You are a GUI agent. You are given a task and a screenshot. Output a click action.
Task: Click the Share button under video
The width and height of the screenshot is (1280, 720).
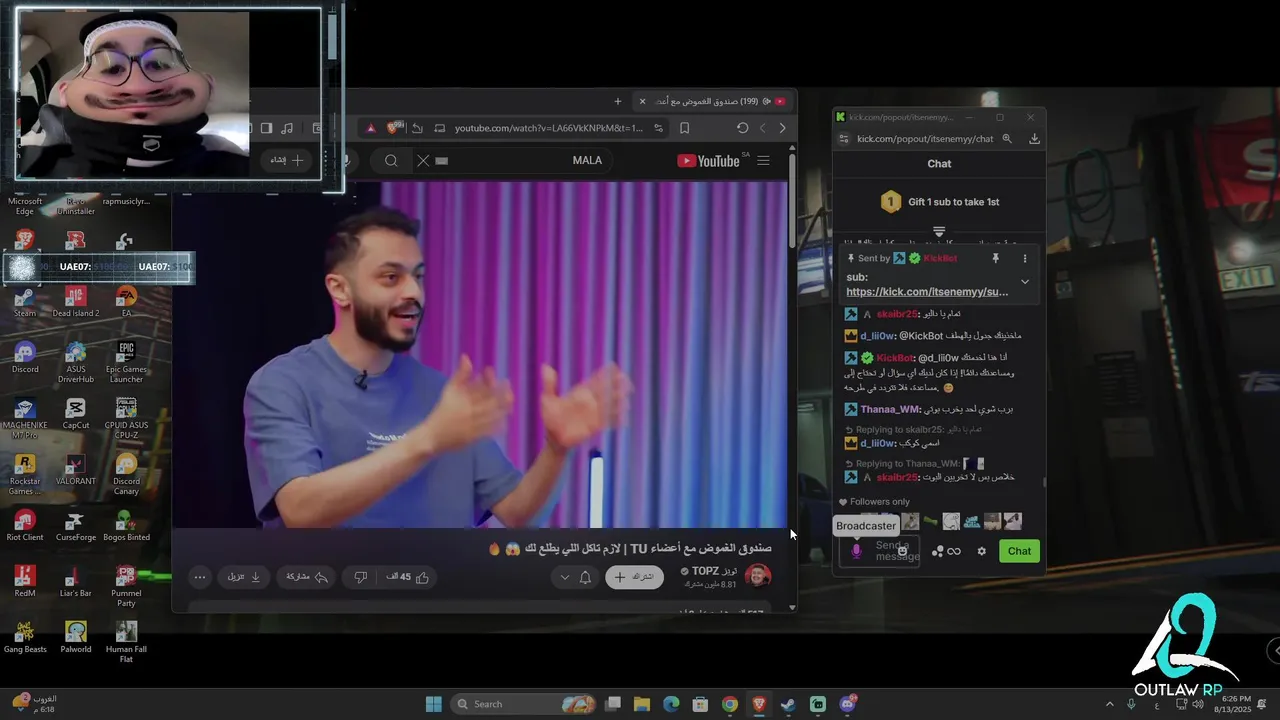(308, 577)
